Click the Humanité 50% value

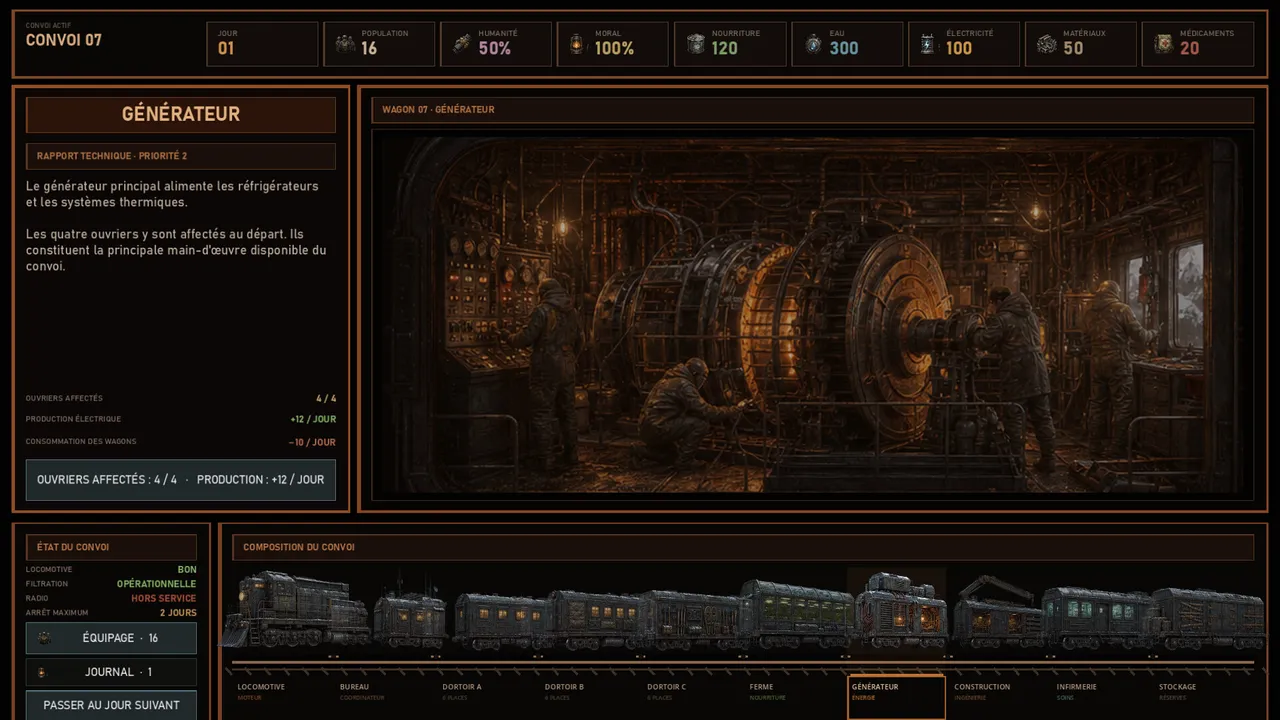point(495,48)
